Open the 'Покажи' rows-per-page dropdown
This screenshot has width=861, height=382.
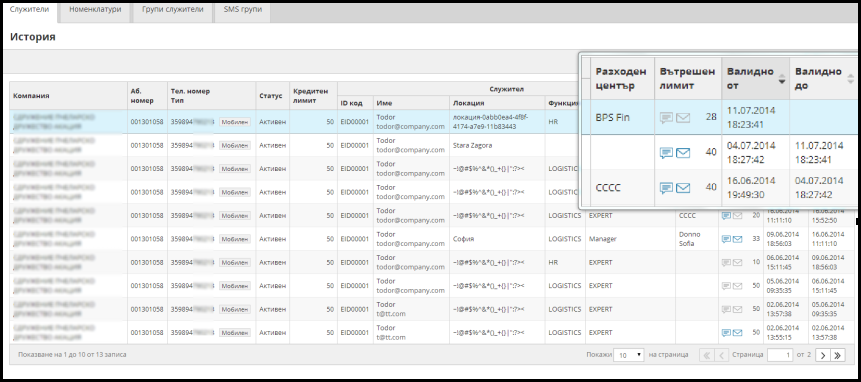coord(629,355)
